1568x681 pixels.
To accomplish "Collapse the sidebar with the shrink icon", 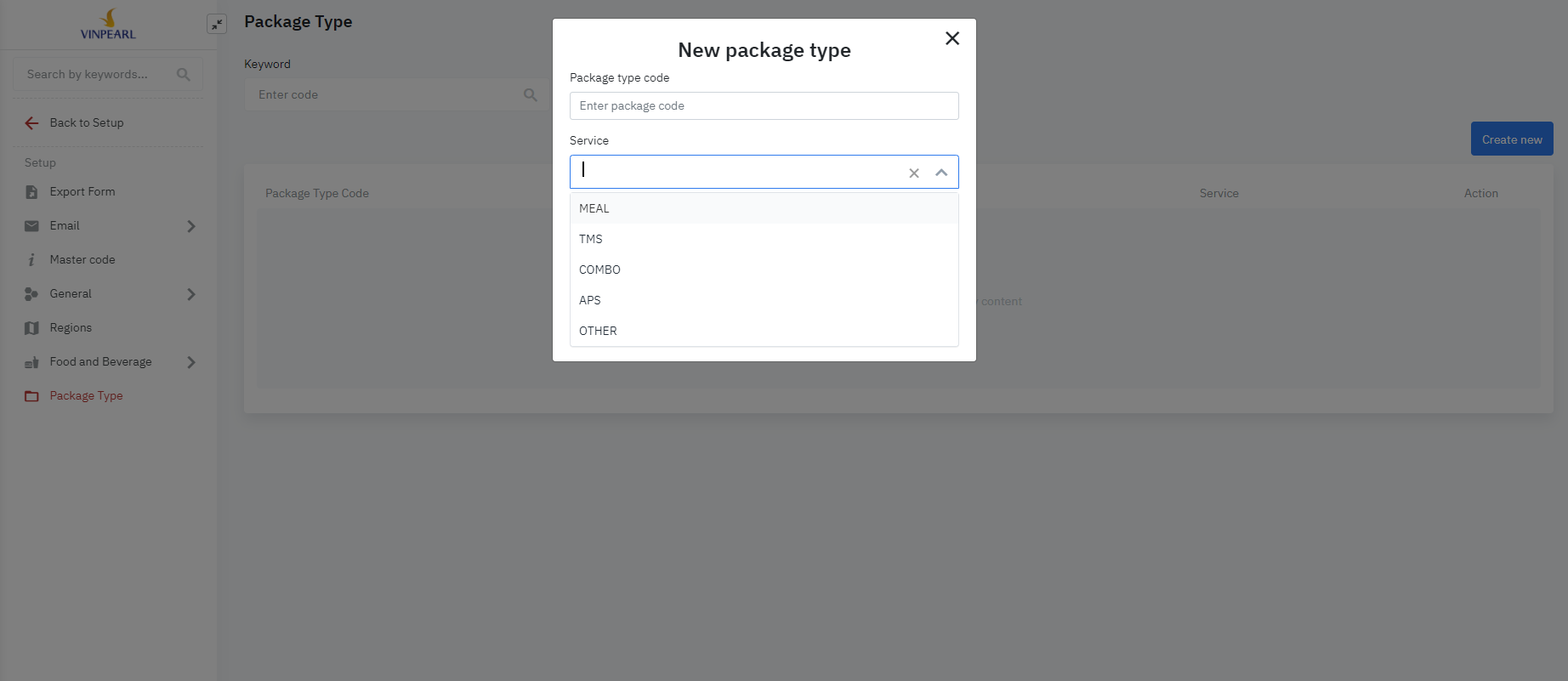I will click(x=217, y=24).
